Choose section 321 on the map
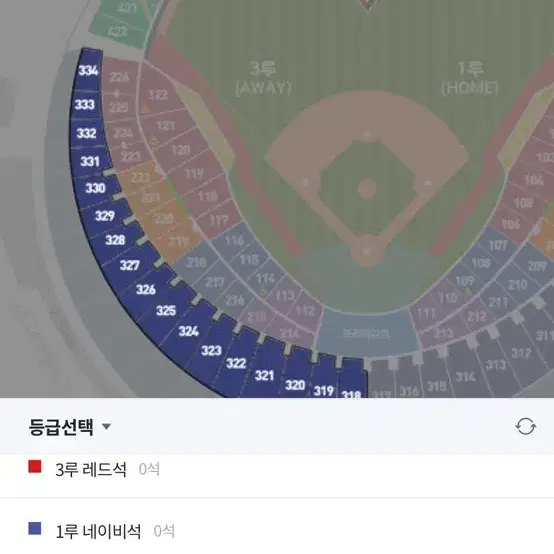This screenshot has height=554, width=554. pyautogui.click(x=265, y=375)
